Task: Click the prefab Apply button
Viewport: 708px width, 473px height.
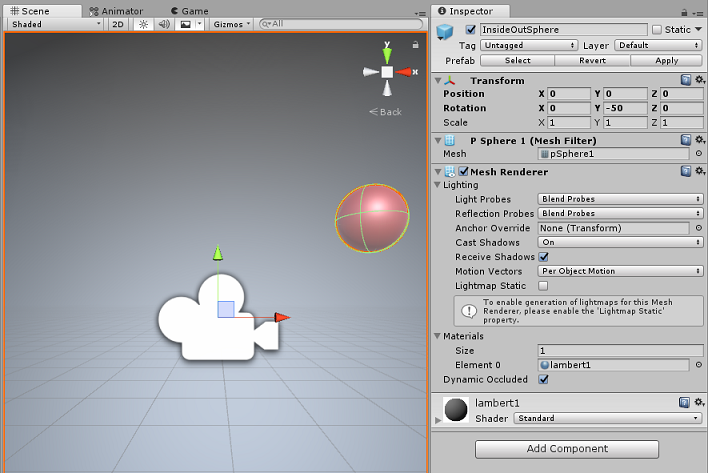Action: [x=666, y=60]
